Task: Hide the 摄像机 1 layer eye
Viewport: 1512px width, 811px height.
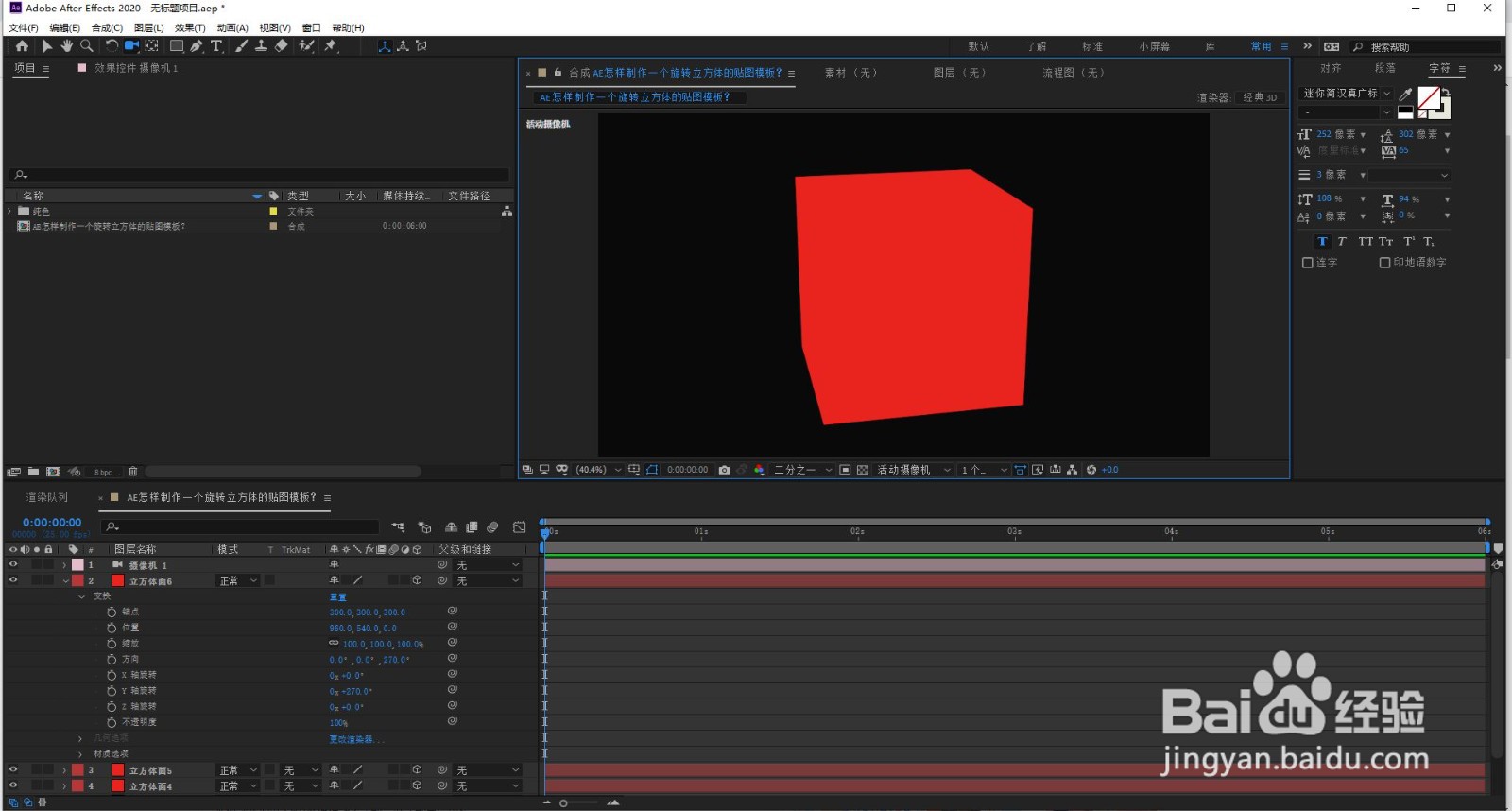Action: pos(13,564)
